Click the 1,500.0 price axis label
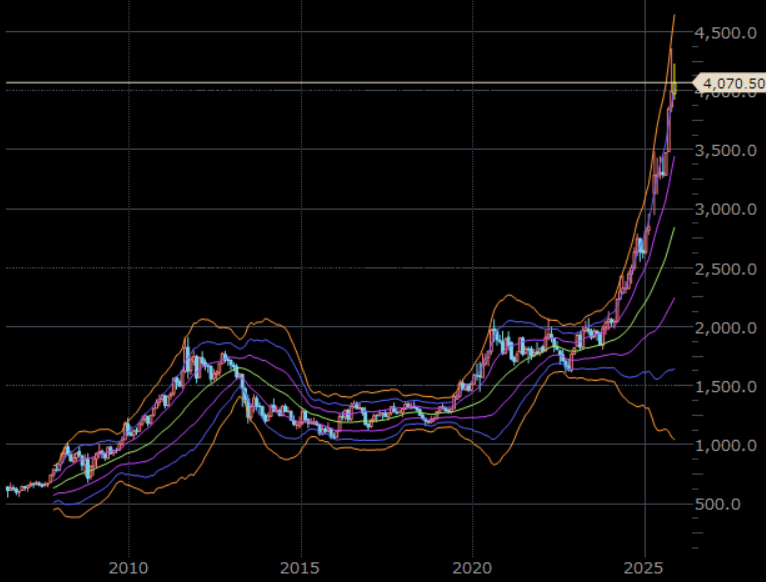The image size is (766, 582). point(725,387)
